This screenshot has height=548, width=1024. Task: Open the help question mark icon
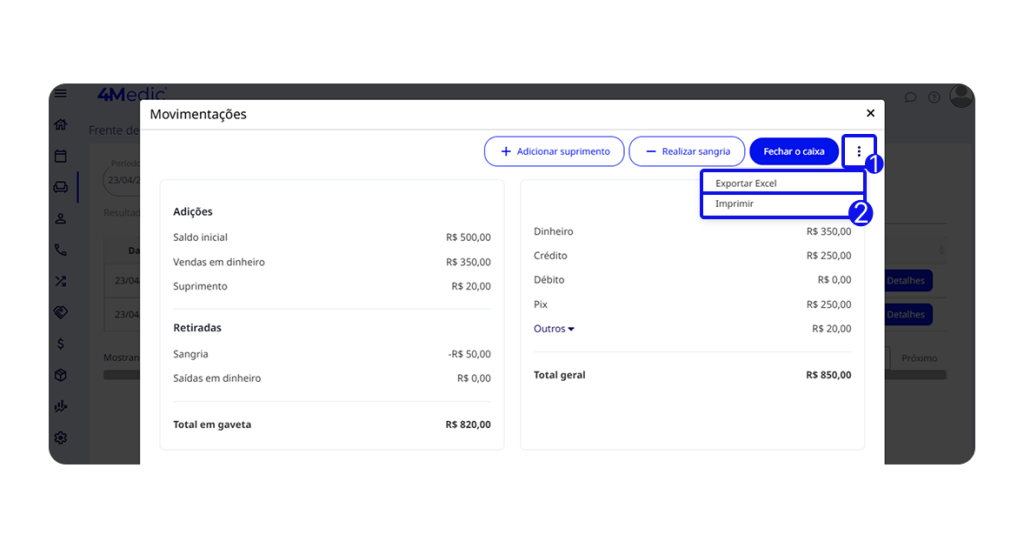pos(934,98)
